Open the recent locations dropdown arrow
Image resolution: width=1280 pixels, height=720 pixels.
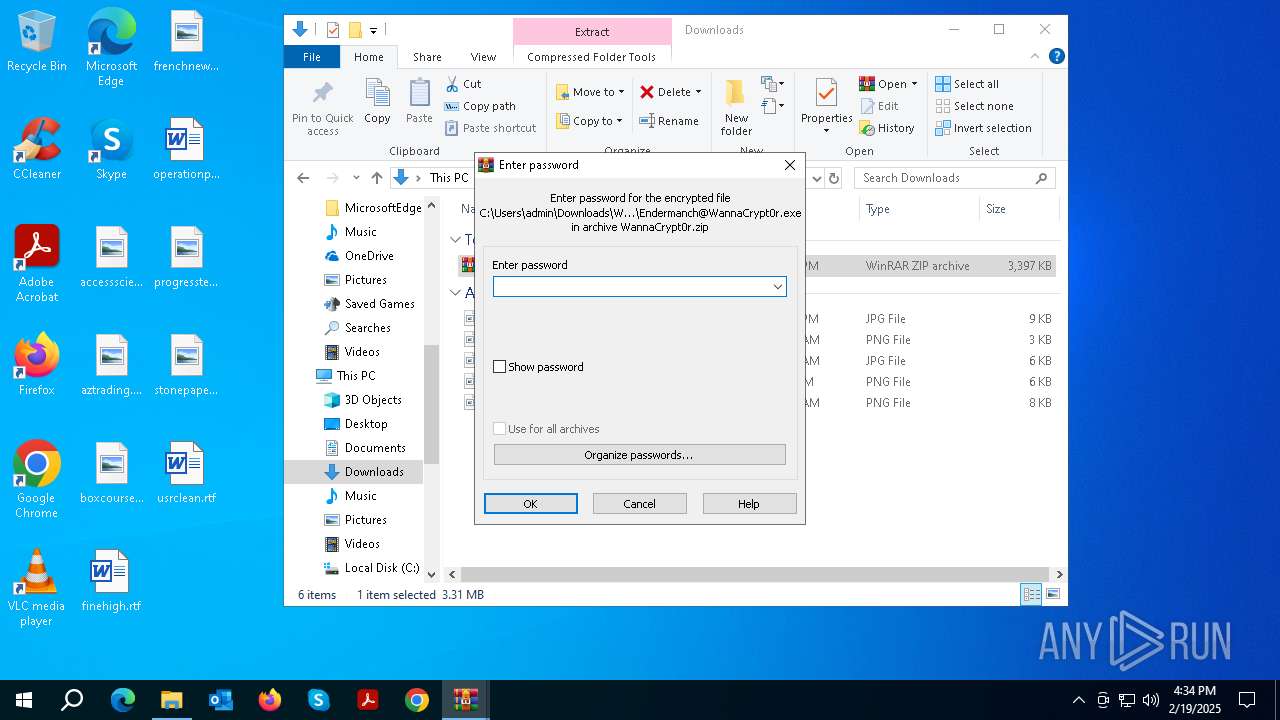click(x=355, y=178)
